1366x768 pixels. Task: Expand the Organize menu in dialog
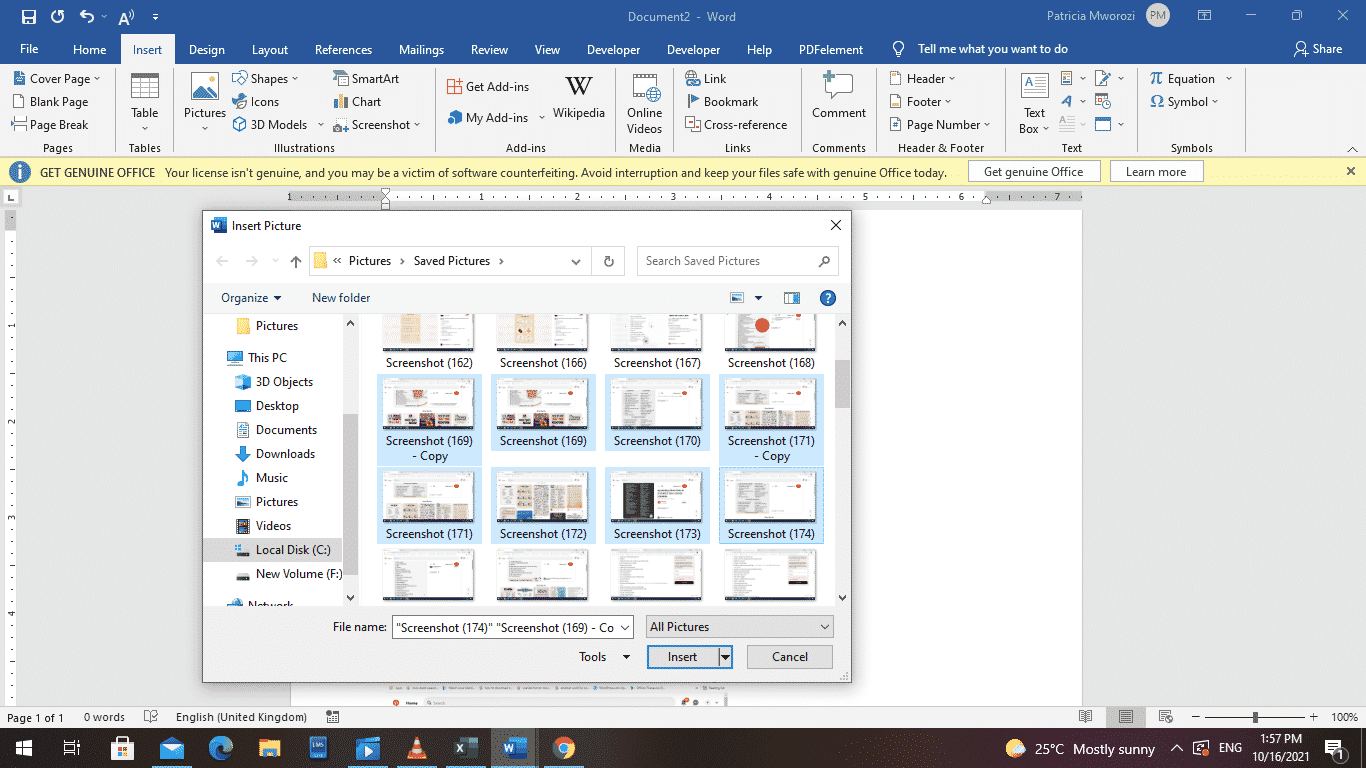pos(251,298)
